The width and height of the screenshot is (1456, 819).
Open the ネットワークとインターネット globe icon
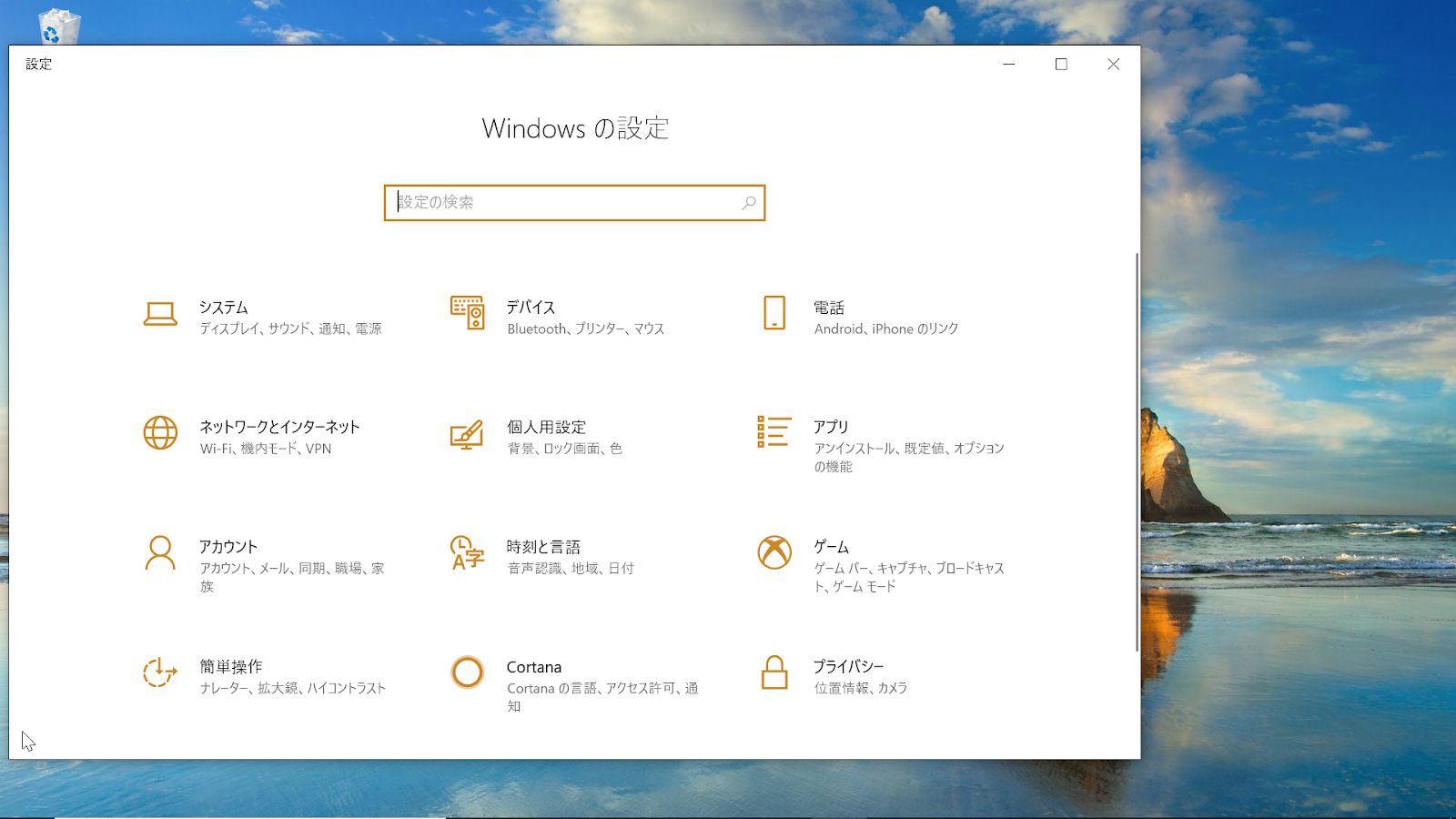[160, 433]
